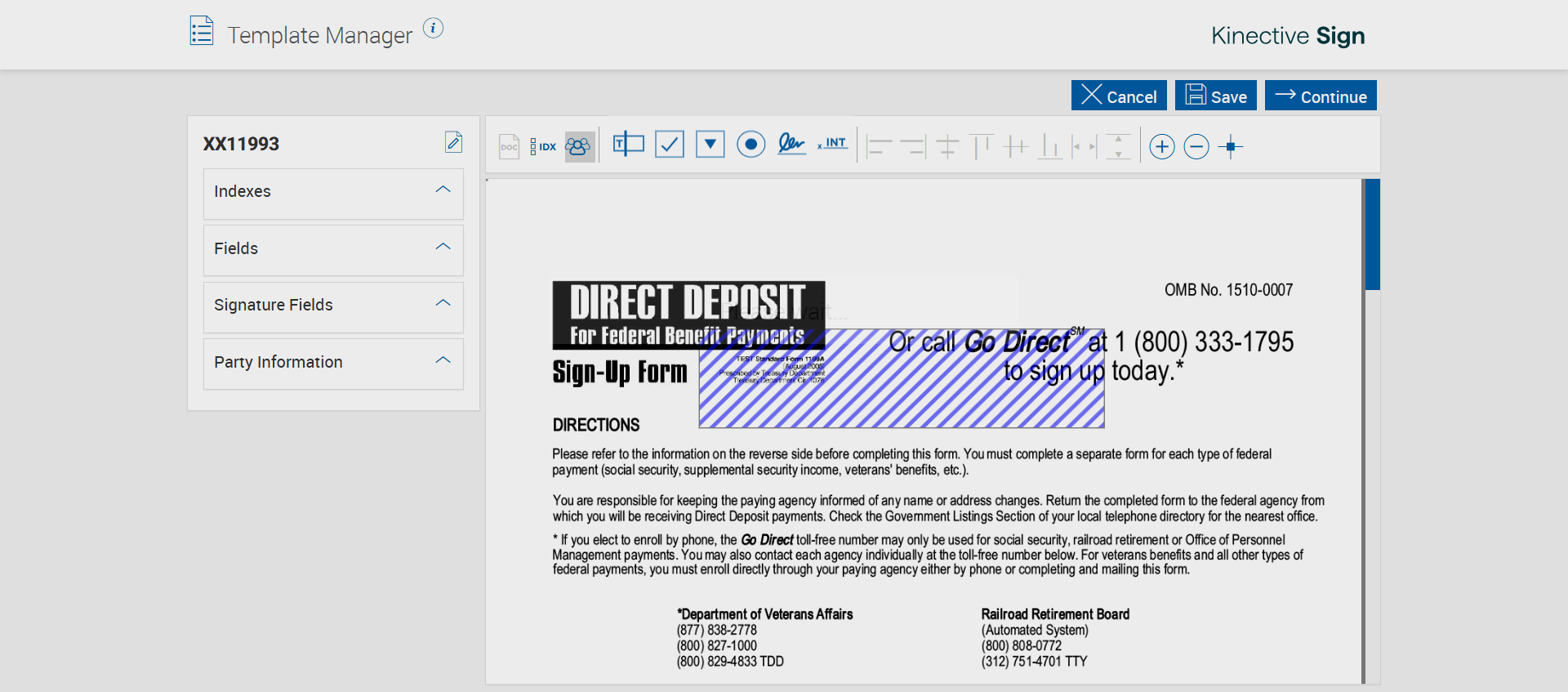Image resolution: width=1568 pixels, height=692 pixels.
Task: Click the XX11993 template name
Action: [241, 144]
